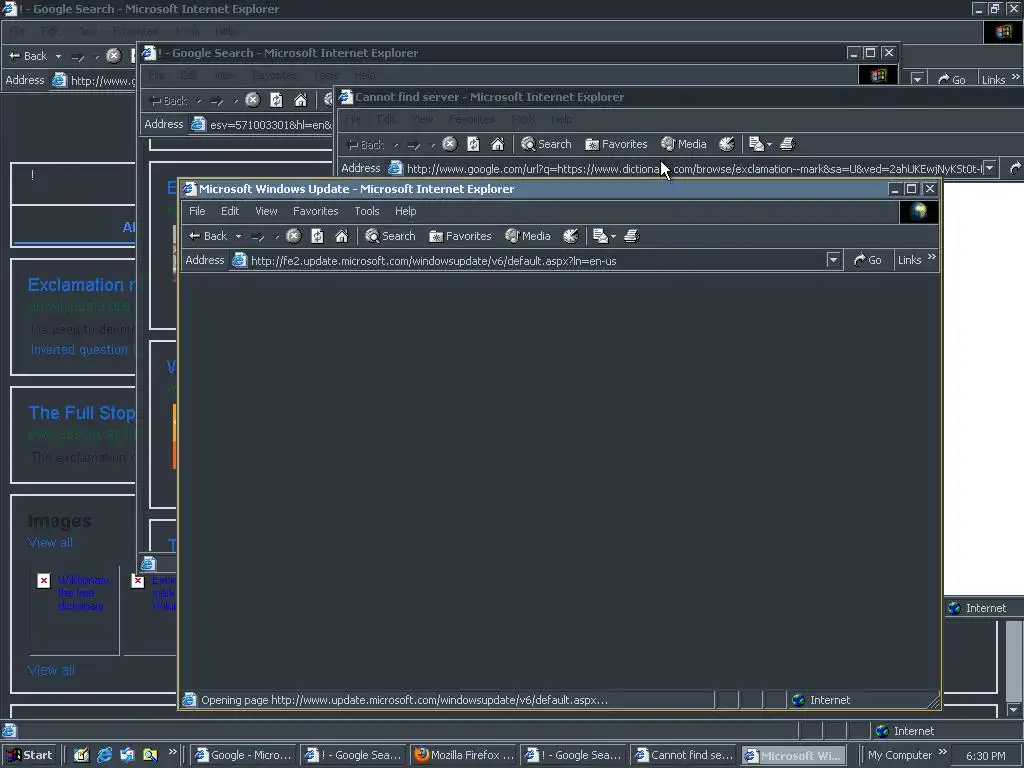
Task: Open Back dropdown in rearmost Google Search window
Action: (x=58, y=56)
